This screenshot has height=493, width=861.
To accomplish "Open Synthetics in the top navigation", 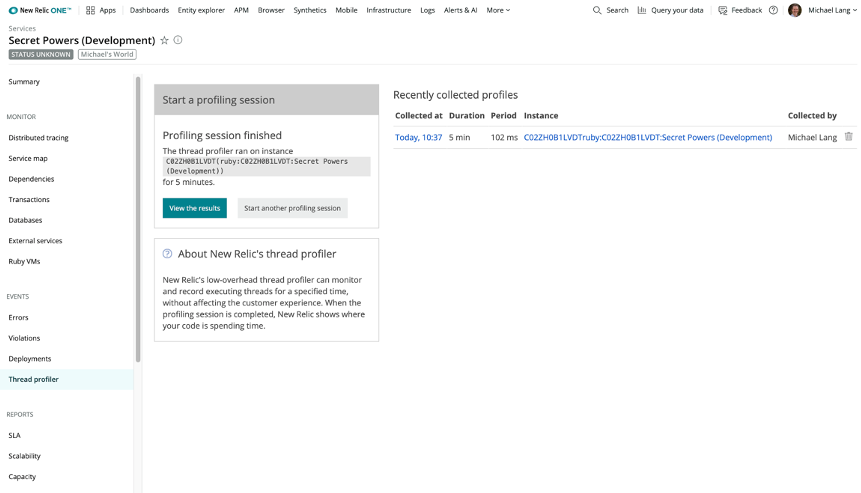I will pos(310,10).
